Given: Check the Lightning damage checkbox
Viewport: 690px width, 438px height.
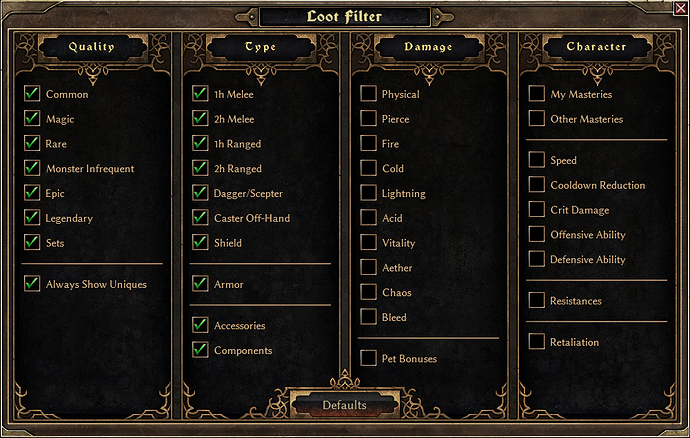Looking at the screenshot, I should click(368, 193).
